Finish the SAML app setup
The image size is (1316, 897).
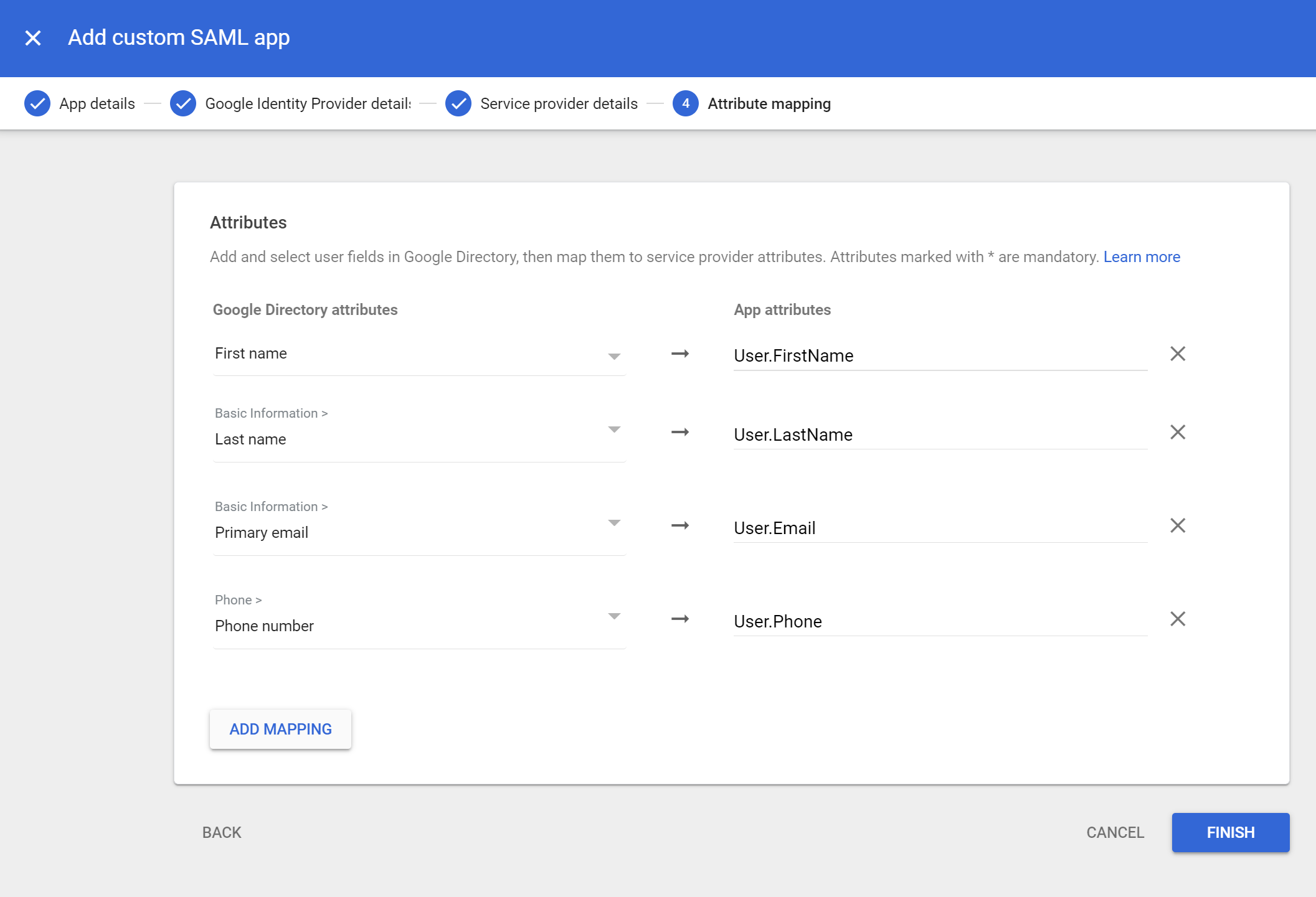pyautogui.click(x=1231, y=832)
